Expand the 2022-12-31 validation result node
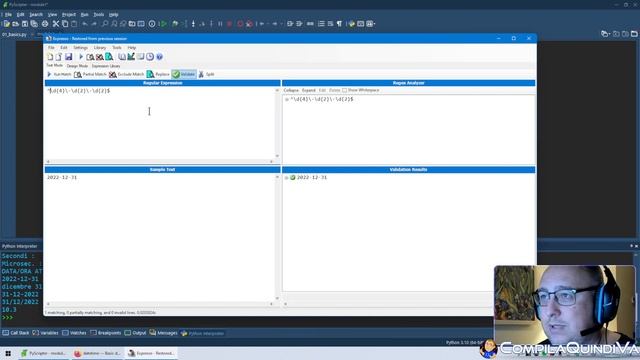 (287, 178)
